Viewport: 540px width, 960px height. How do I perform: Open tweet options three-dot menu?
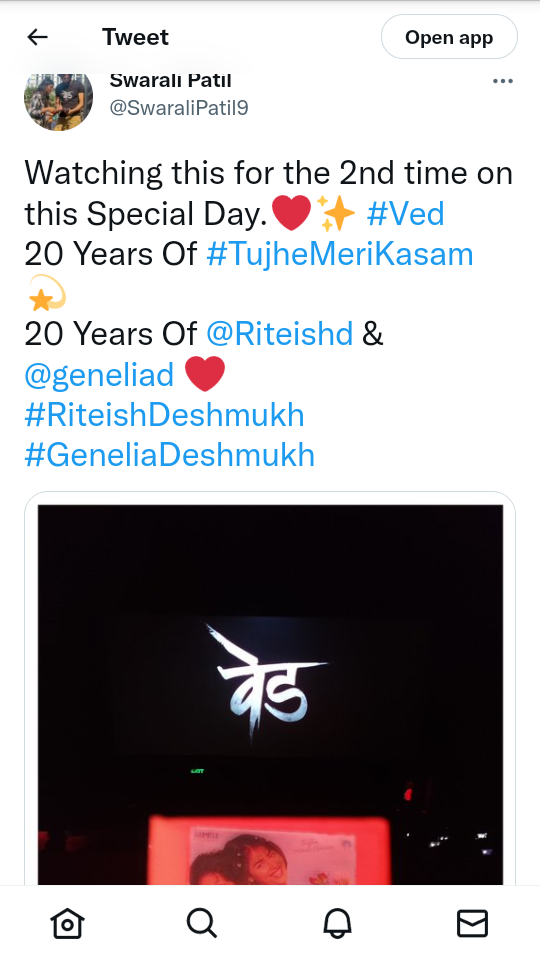[503, 81]
